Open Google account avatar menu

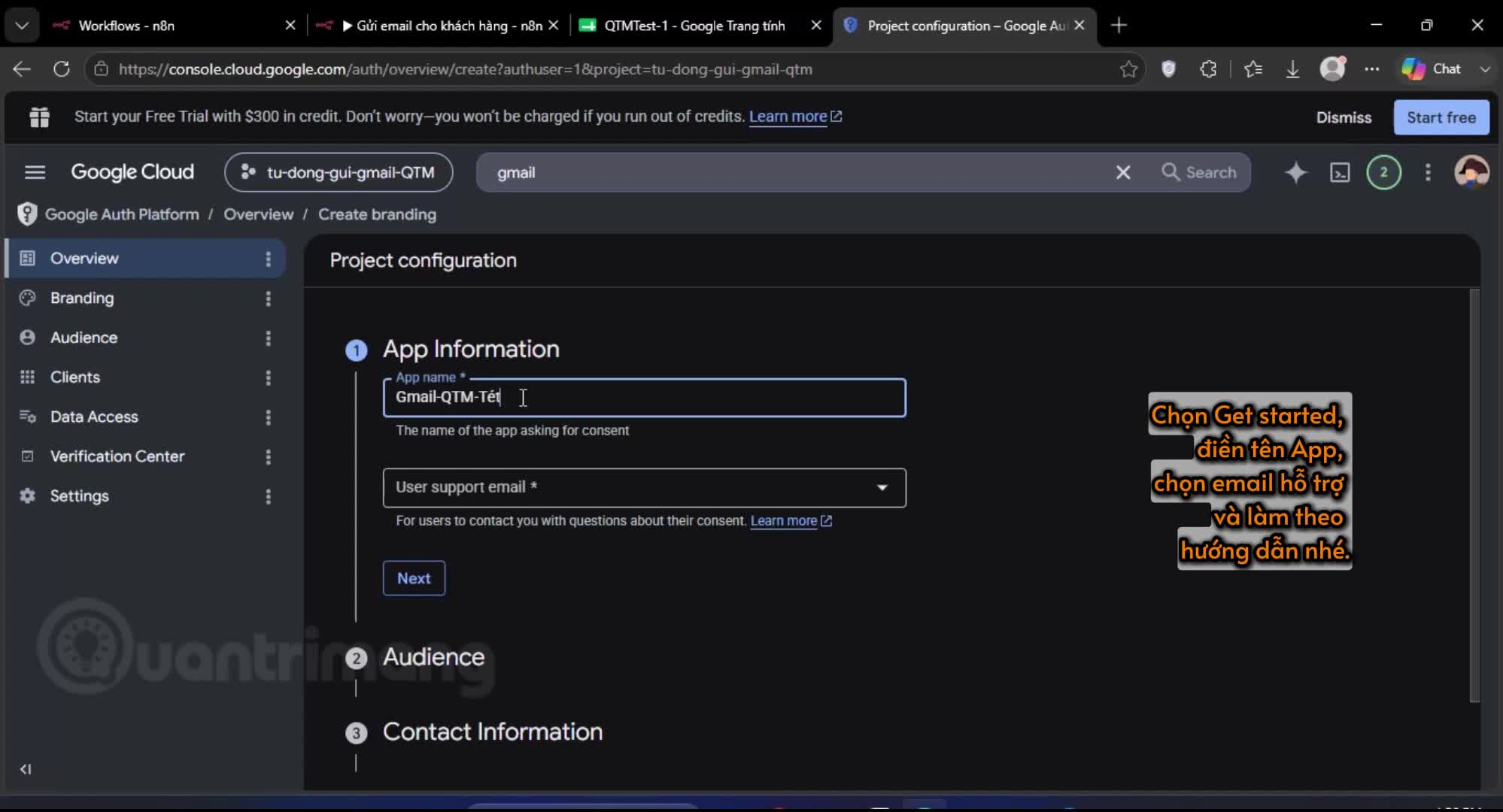point(1471,172)
